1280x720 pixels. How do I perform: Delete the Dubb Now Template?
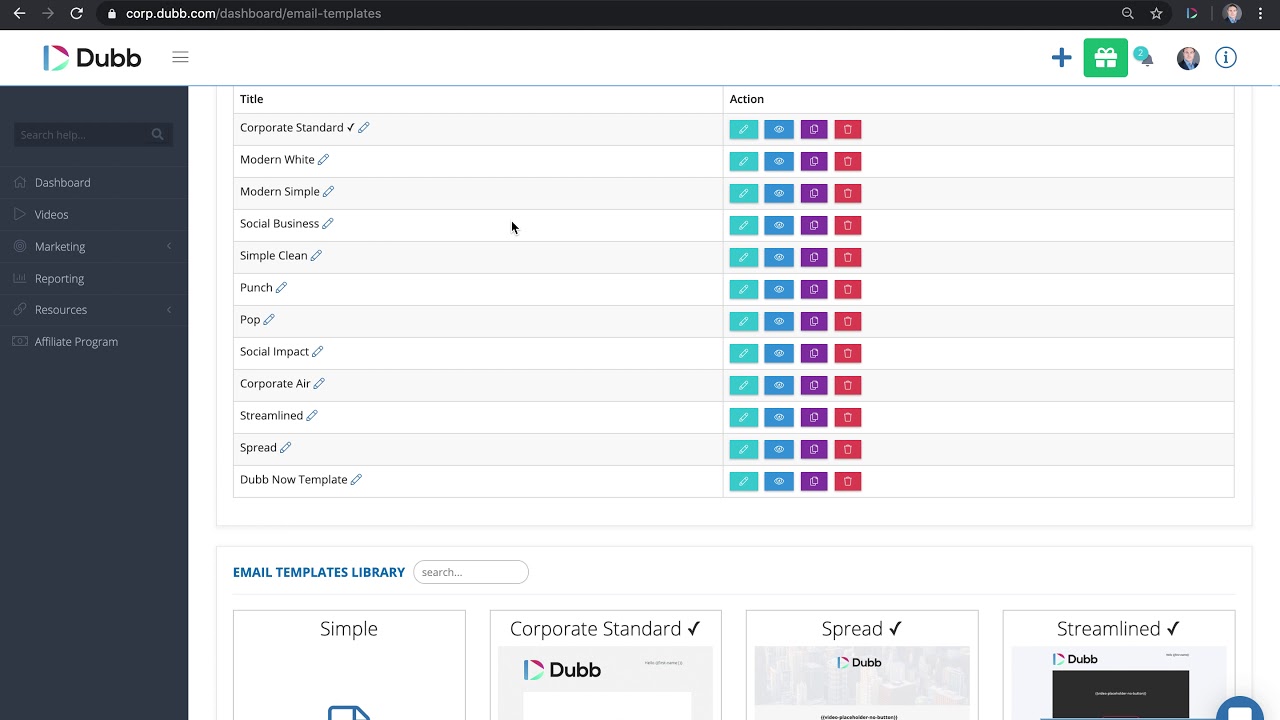[848, 481]
